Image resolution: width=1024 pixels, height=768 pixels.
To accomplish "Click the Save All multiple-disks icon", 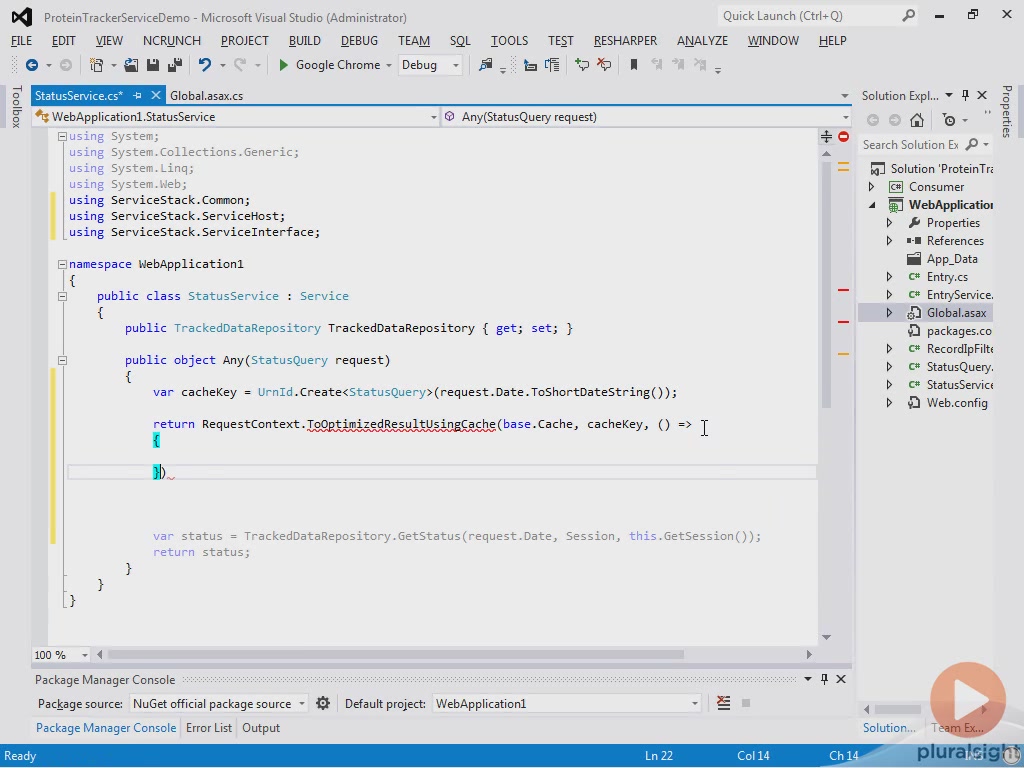I will tap(175, 65).
